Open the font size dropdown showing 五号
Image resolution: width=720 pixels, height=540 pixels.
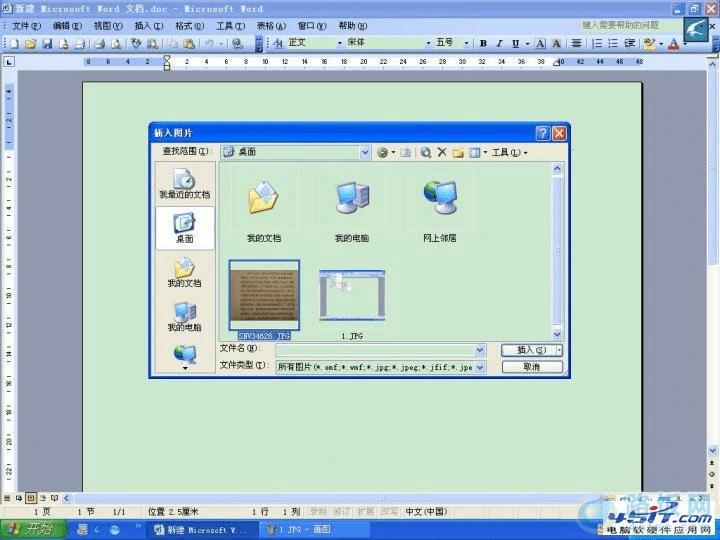[x=466, y=43]
